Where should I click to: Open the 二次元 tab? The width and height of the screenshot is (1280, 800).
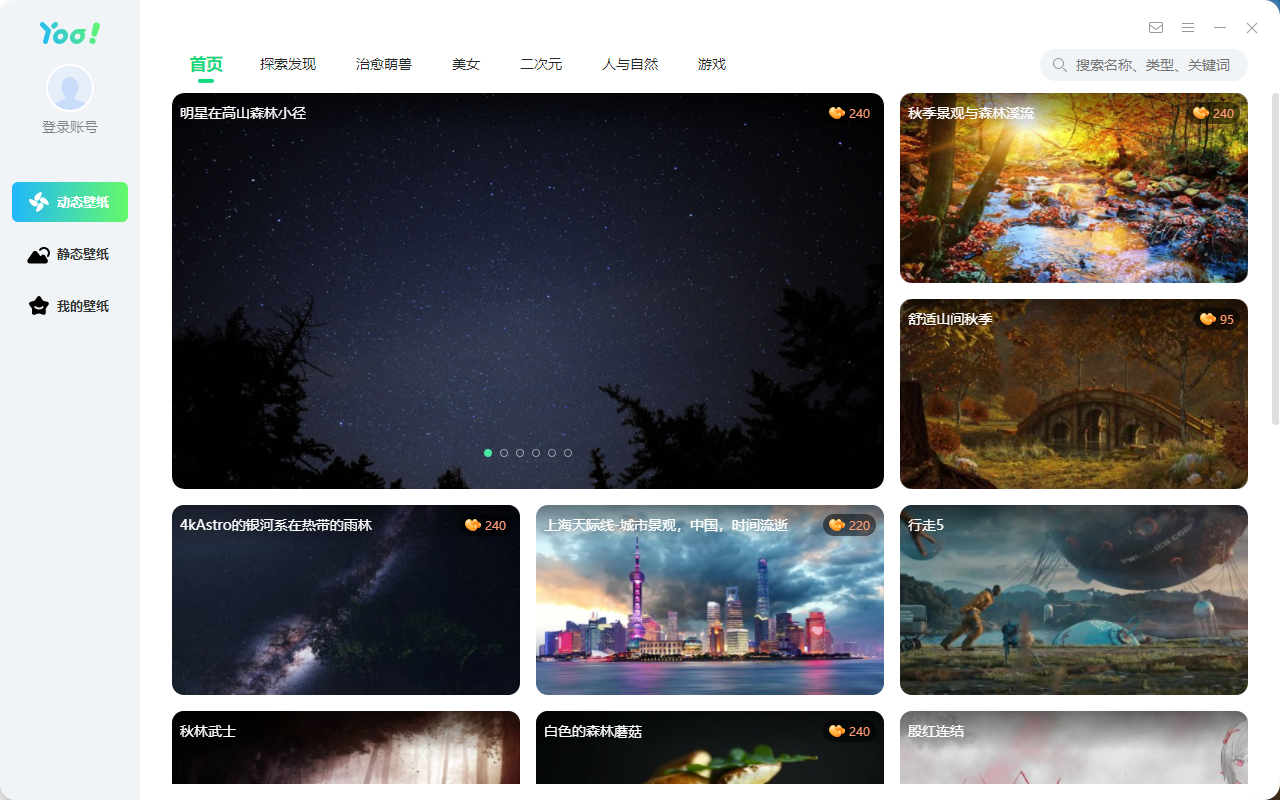coord(541,64)
